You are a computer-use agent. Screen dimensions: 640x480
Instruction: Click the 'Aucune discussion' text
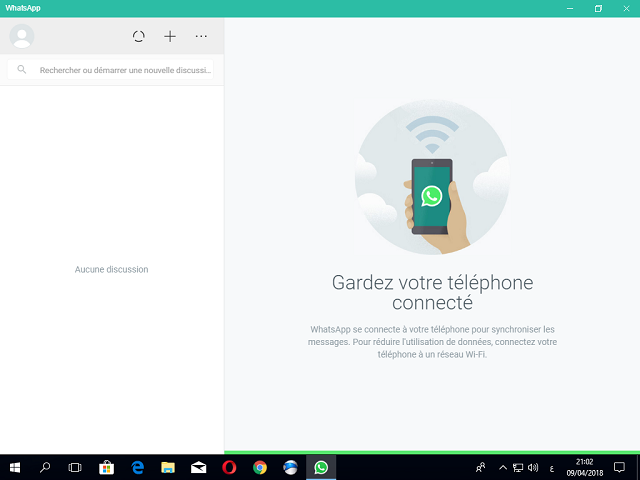[x=111, y=269]
